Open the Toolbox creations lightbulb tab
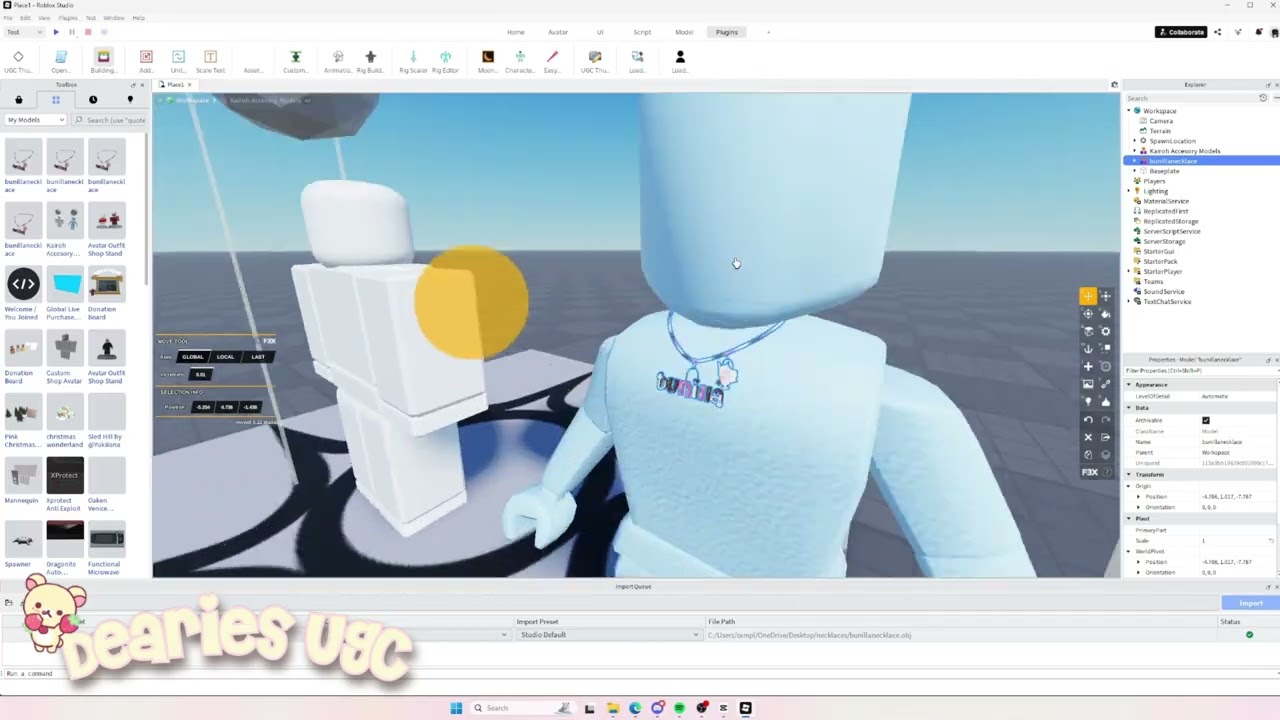 (130, 100)
